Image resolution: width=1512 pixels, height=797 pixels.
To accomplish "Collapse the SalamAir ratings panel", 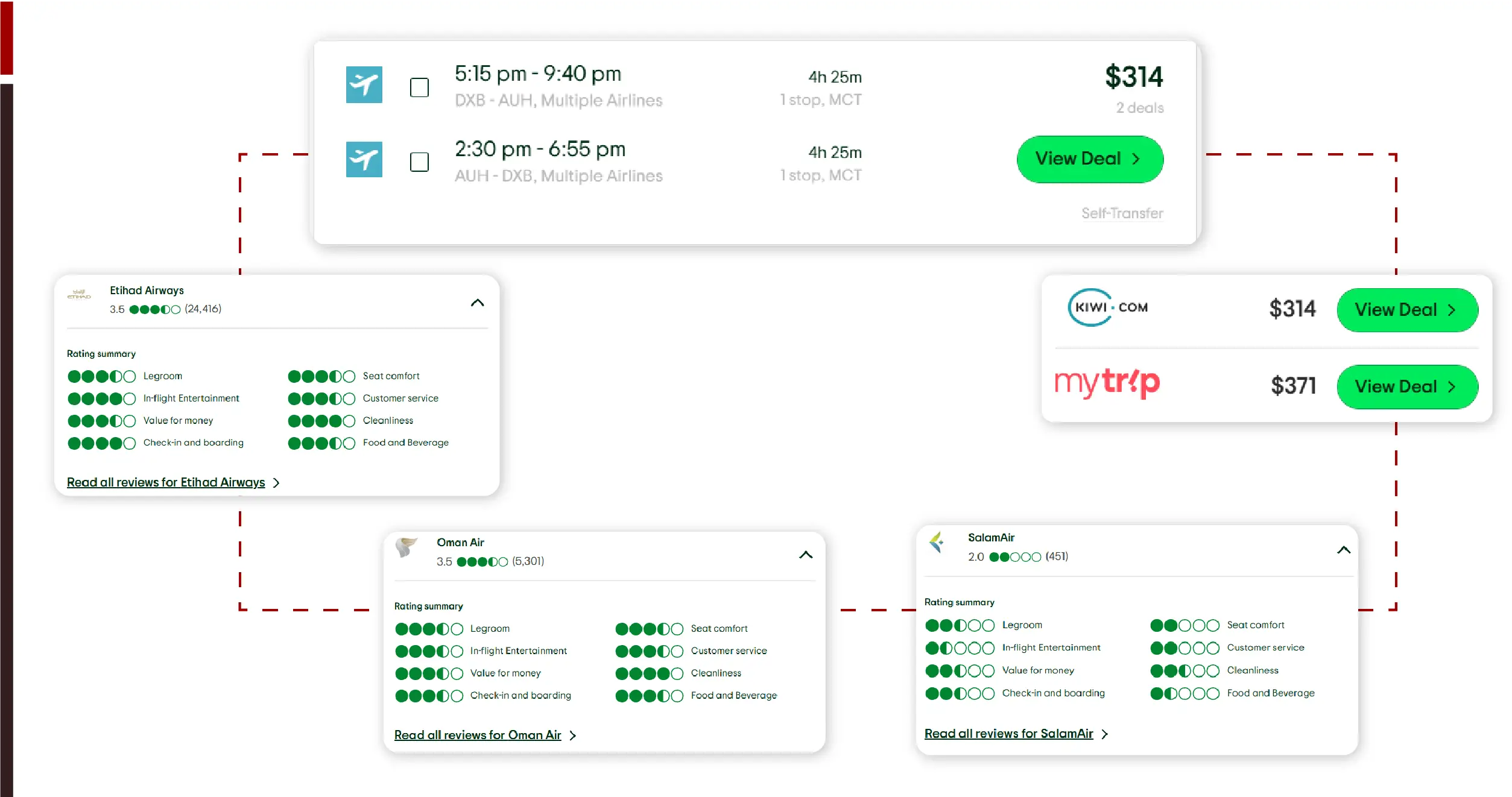I will (1343, 550).
